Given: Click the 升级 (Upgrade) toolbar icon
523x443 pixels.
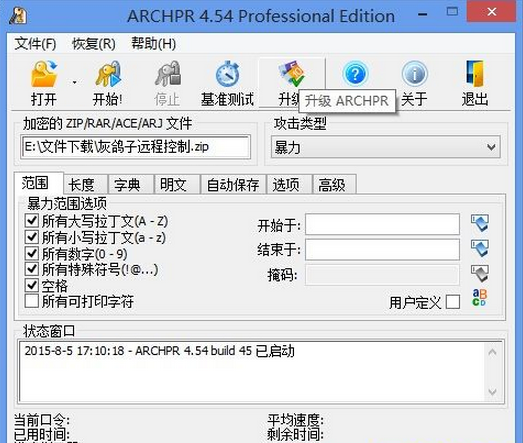Looking at the screenshot, I should pos(292,73).
